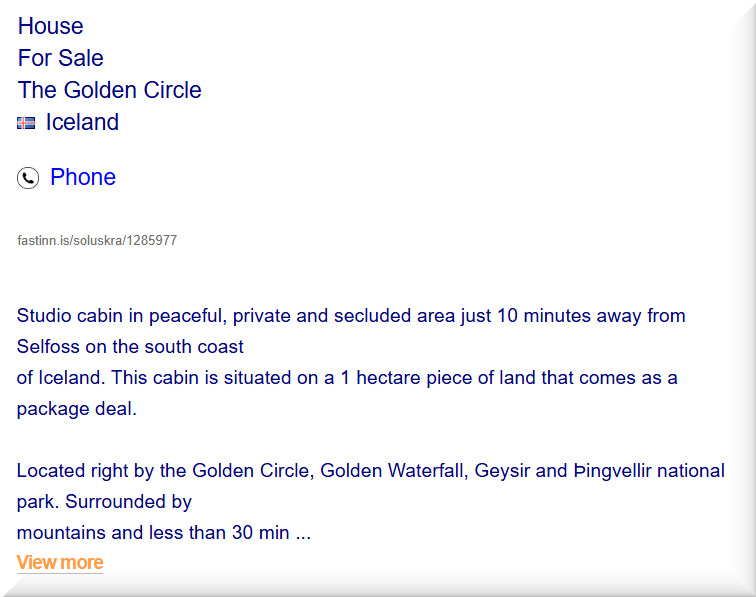756x597 pixels.
Task: Click the line starting with Located right by
Action: (x=370, y=470)
